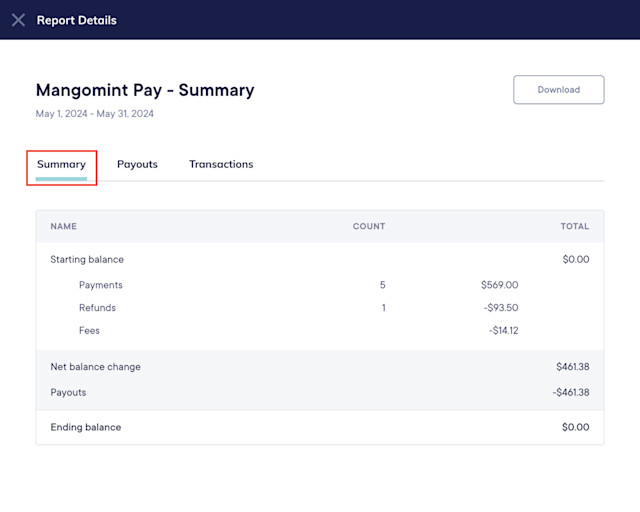The height and width of the screenshot is (512, 640).
Task: Select the Summary tab
Action: [61, 164]
